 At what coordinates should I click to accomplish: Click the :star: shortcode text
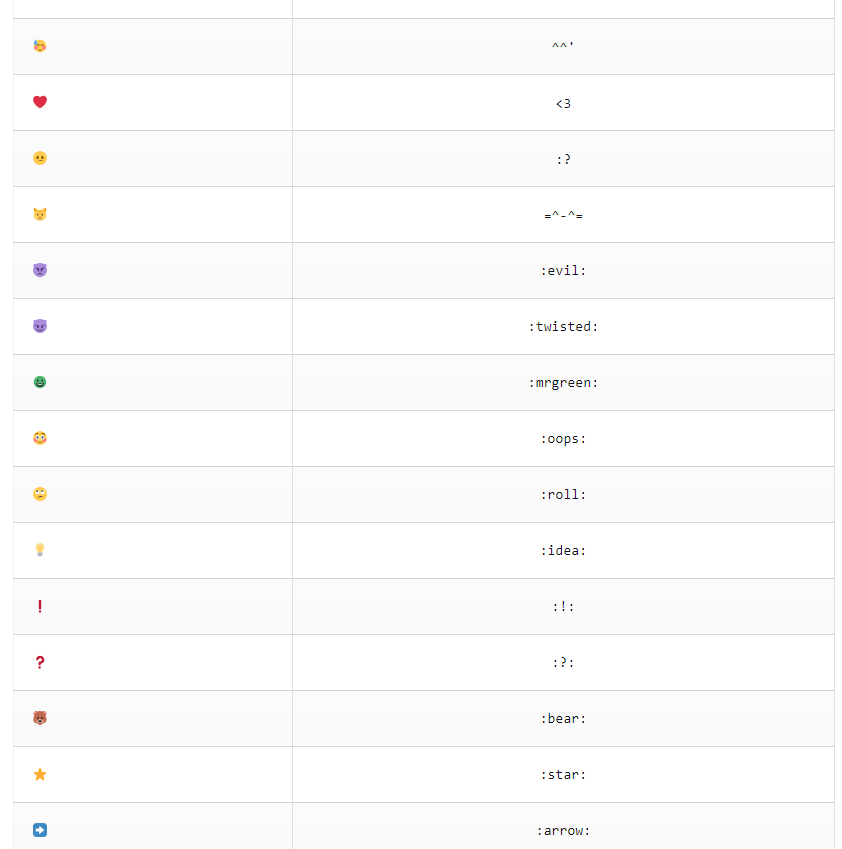point(563,774)
